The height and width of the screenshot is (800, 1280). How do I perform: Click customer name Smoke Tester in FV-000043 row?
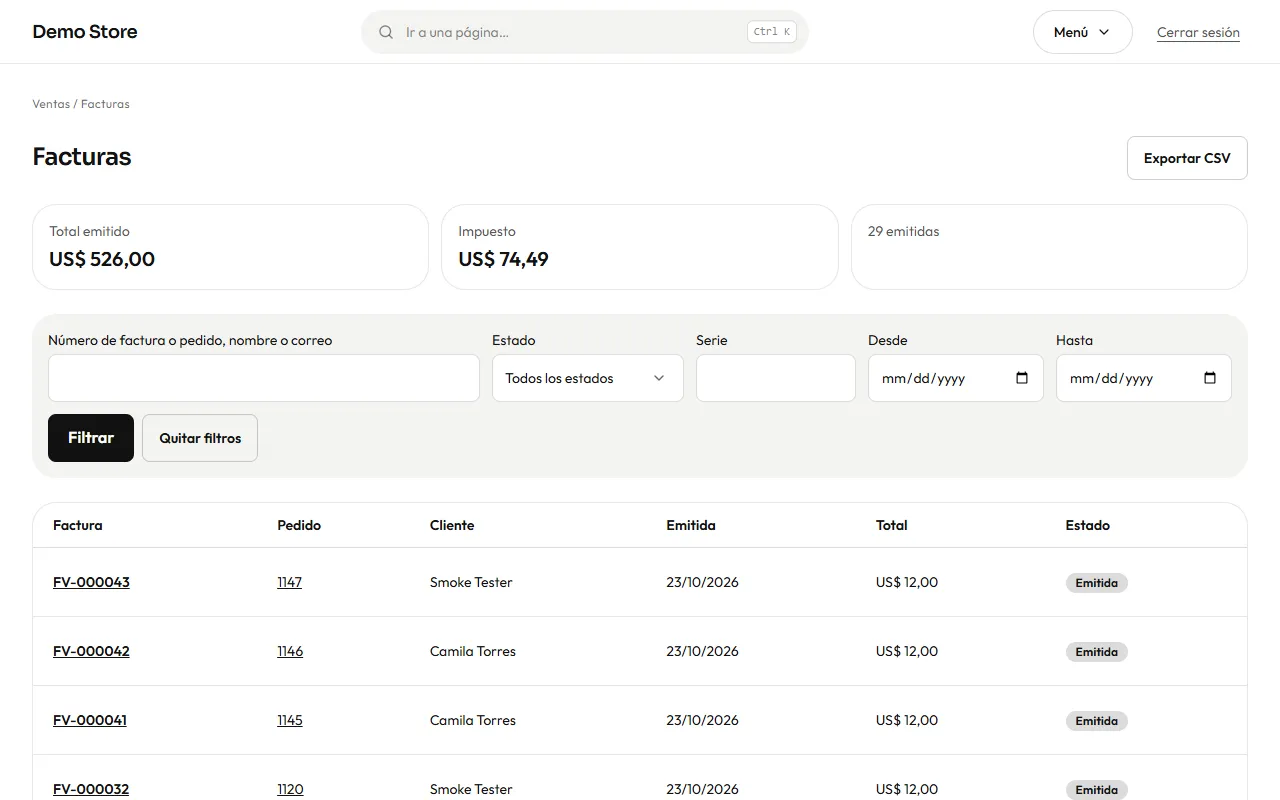coord(471,582)
